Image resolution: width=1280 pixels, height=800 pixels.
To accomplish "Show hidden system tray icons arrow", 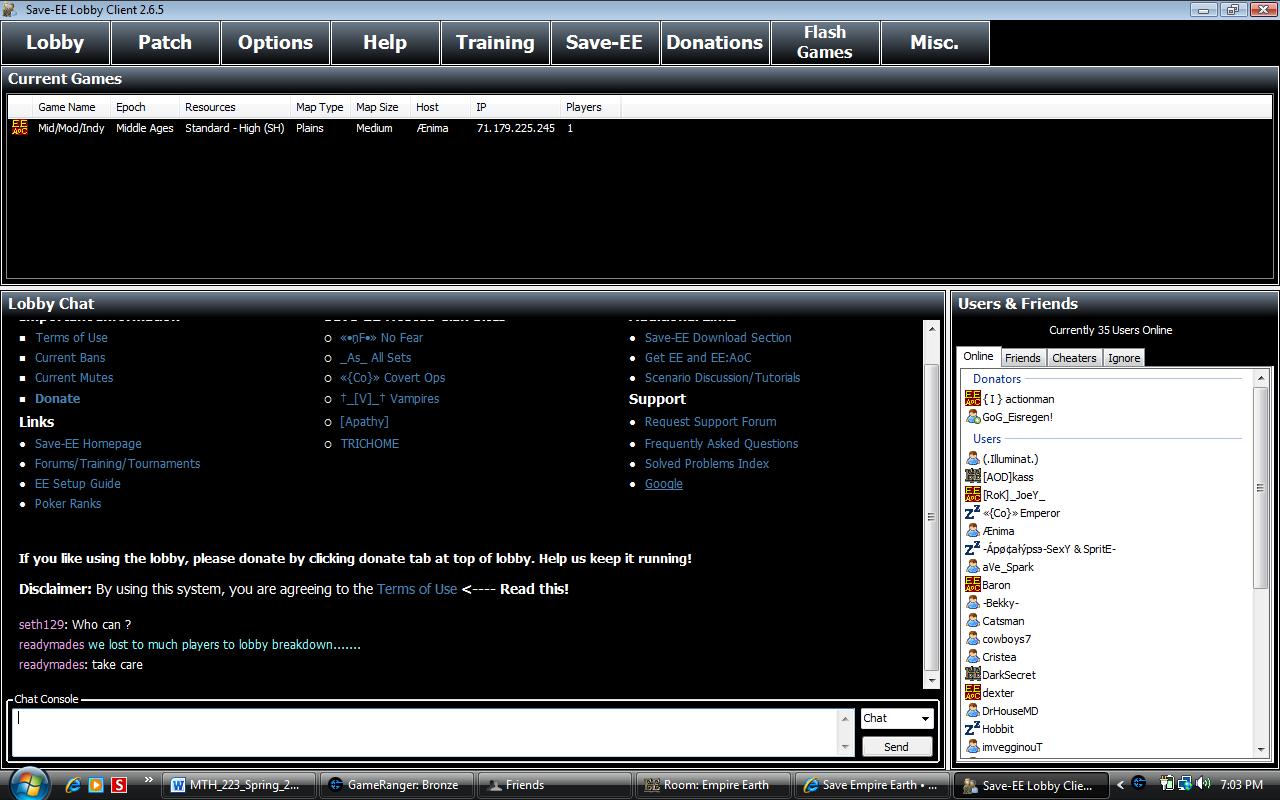I will click(x=1120, y=785).
